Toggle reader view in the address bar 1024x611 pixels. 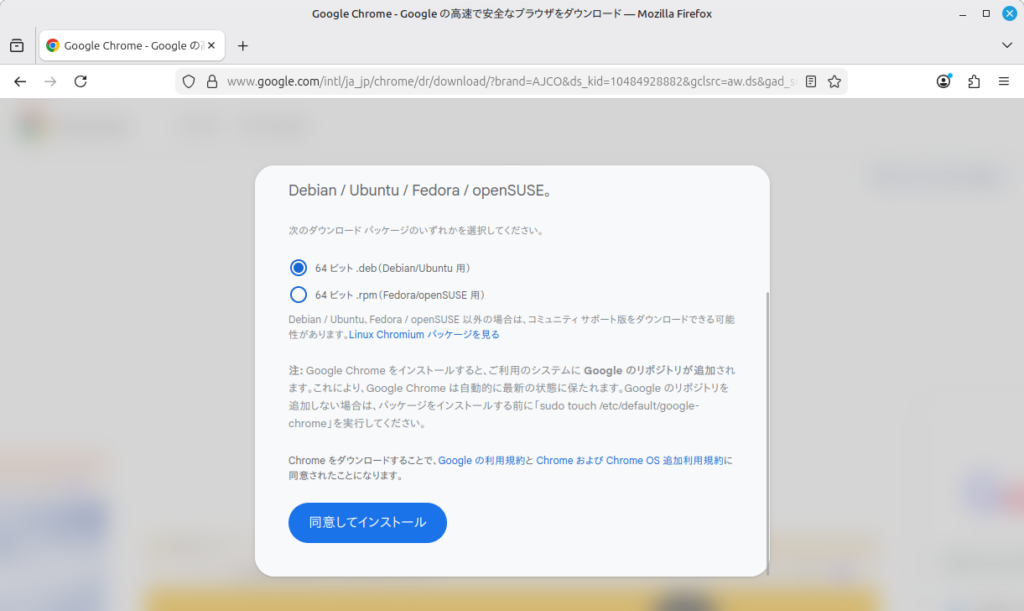point(811,82)
